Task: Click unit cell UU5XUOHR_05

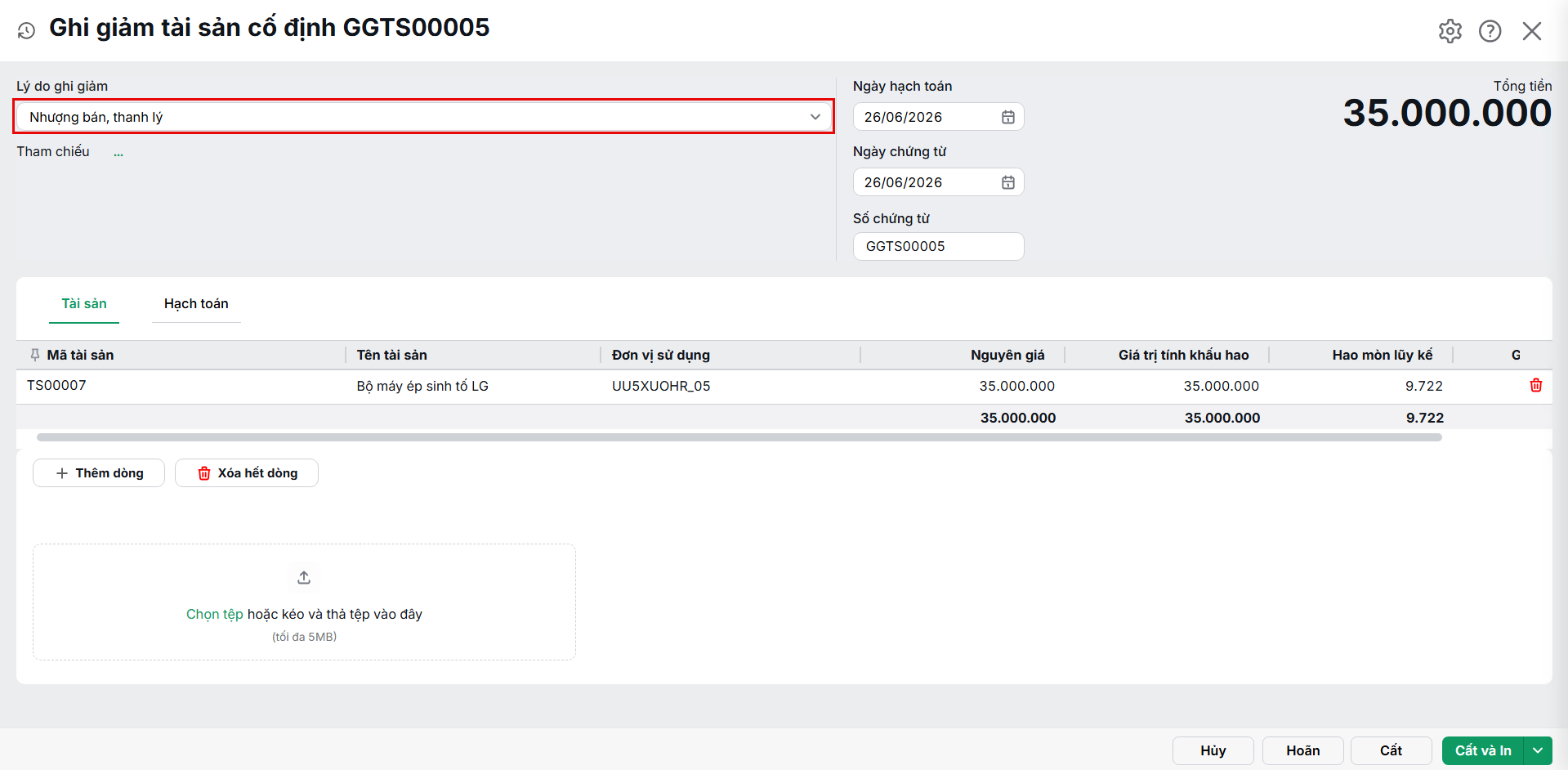Action: pyautogui.click(x=661, y=386)
